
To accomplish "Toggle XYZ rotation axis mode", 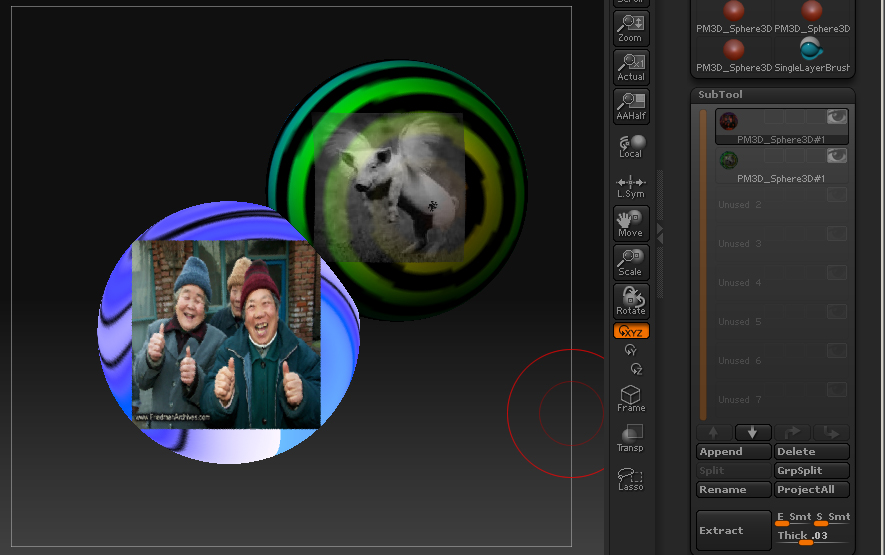I will [x=631, y=331].
